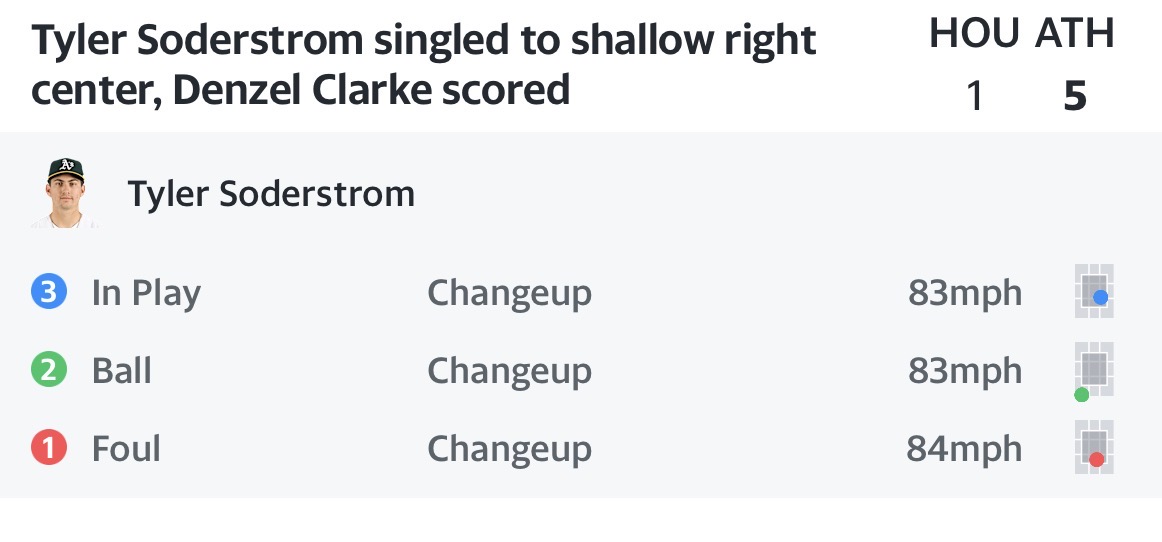Click pitch number 2 green badge
This screenshot has height=542, width=1162.
[x=49, y=370]
